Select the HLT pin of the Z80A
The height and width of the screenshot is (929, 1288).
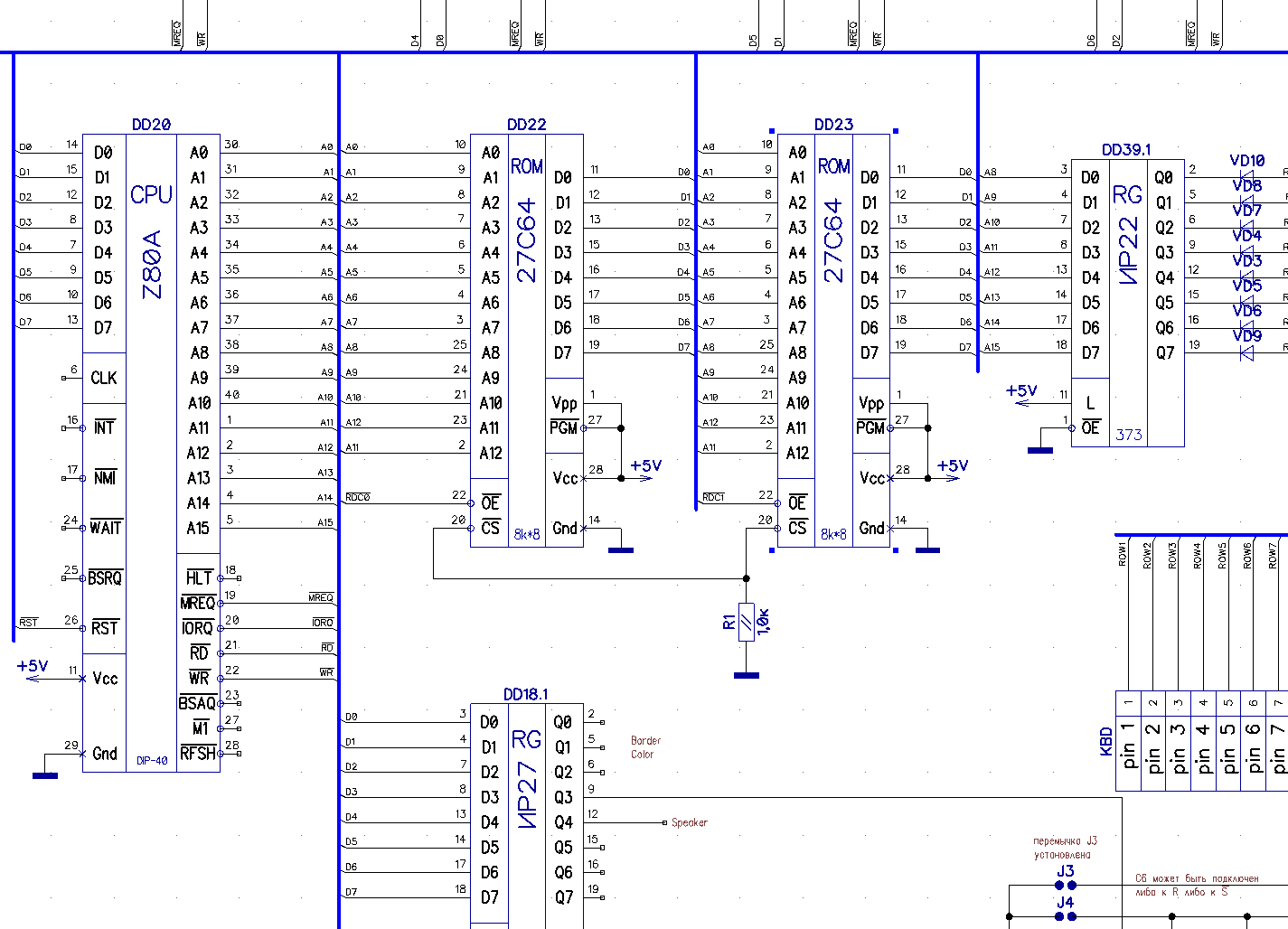click(x=199, y=577)
